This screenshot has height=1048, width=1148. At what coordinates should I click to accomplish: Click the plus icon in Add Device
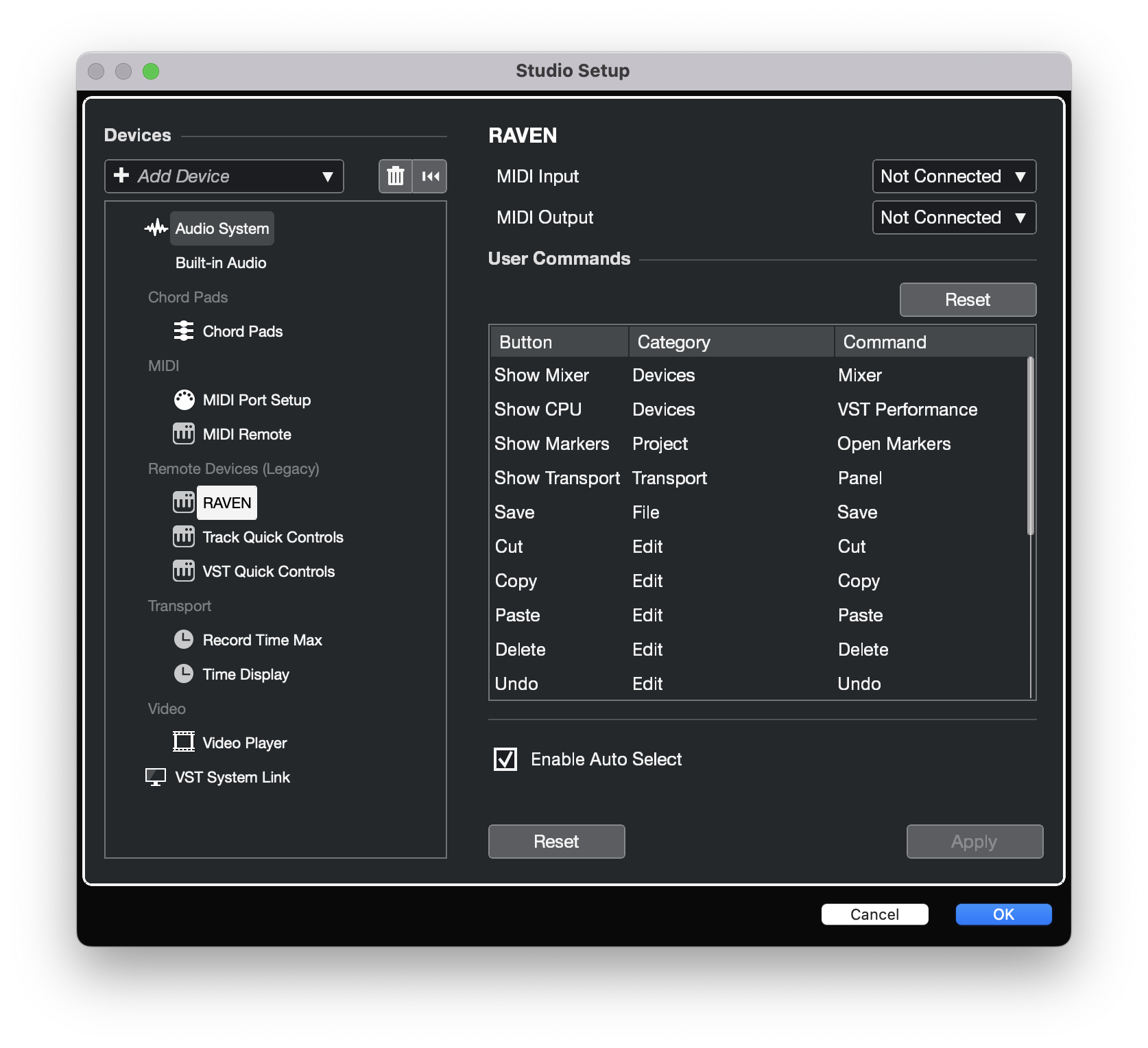pos(121,176)
